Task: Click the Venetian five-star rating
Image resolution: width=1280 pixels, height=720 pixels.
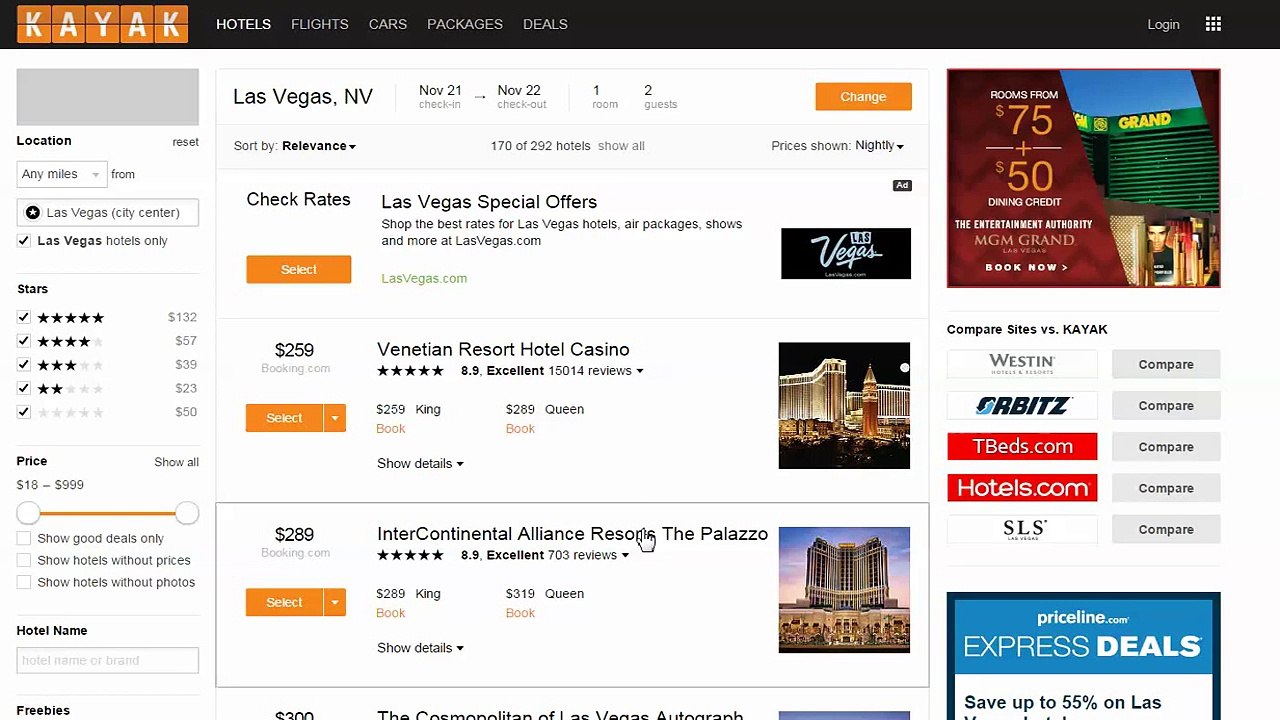Action: (410, 371)
